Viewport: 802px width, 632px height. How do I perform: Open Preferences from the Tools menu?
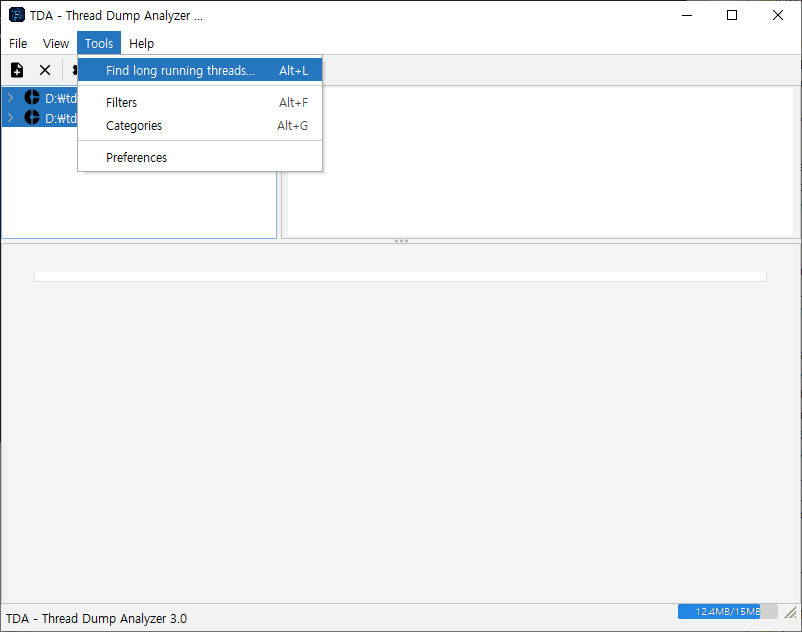(137, 158)
